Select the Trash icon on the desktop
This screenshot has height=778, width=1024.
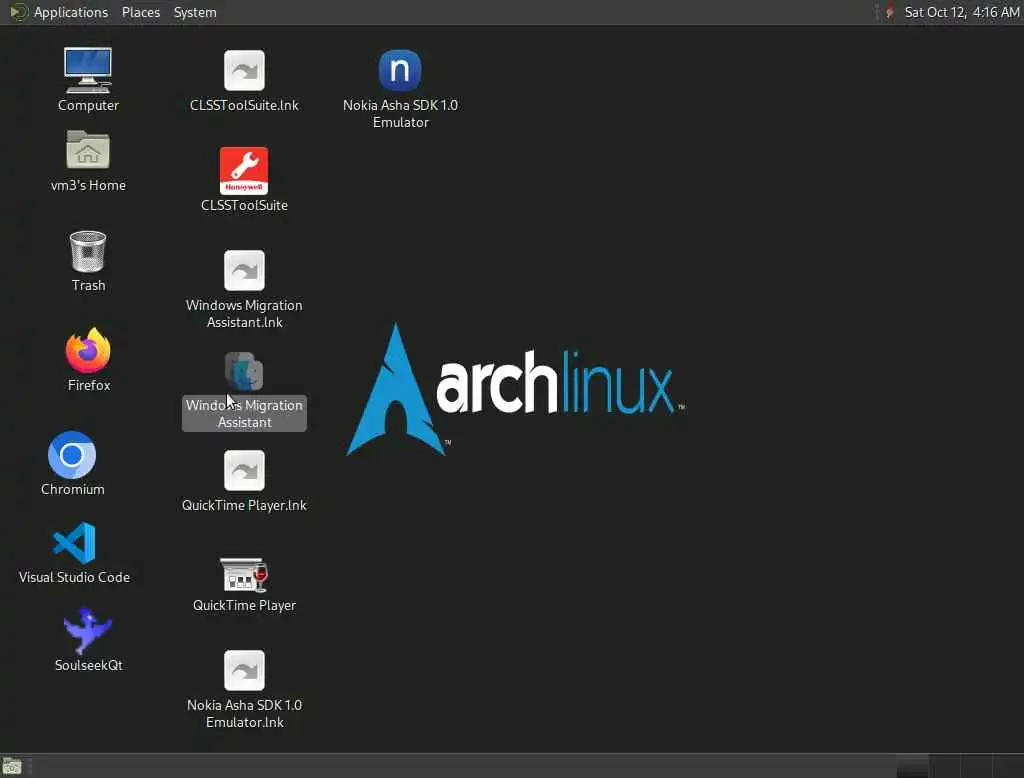(x=88, y=251)
